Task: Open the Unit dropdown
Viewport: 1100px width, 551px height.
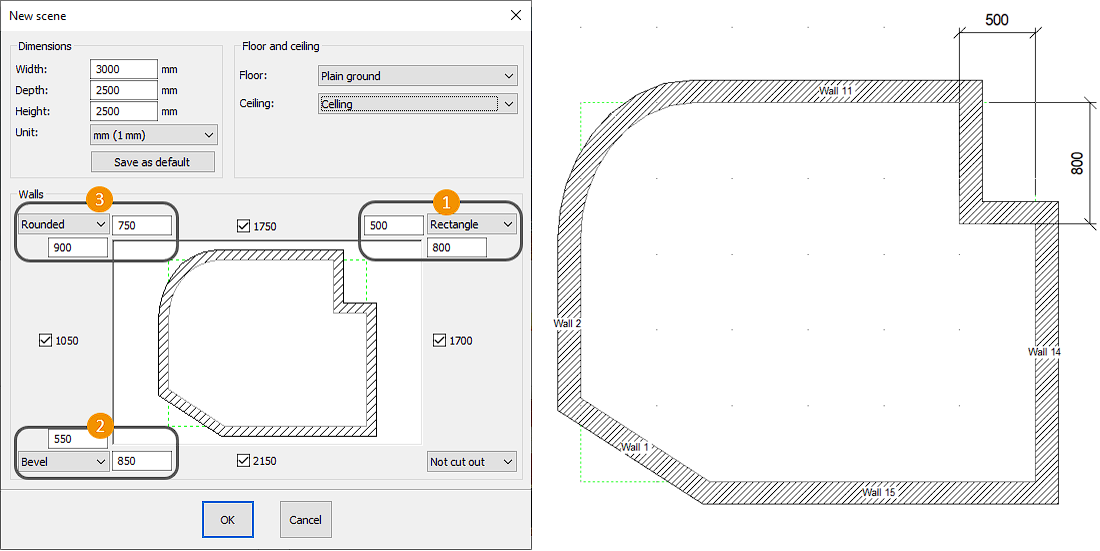Action: tap(153, 135)
